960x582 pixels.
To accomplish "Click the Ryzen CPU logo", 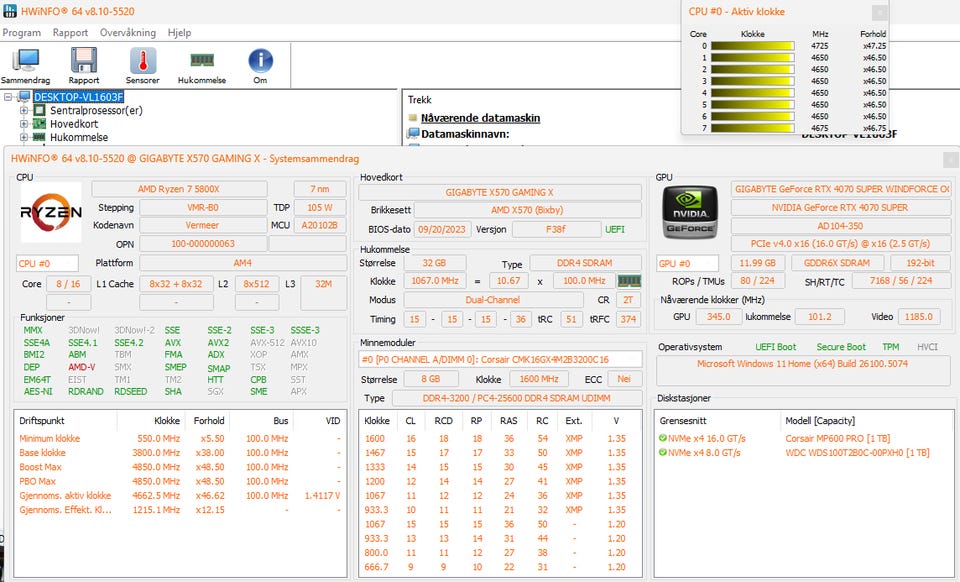I will pyautogui.click(x=51, y=212).
